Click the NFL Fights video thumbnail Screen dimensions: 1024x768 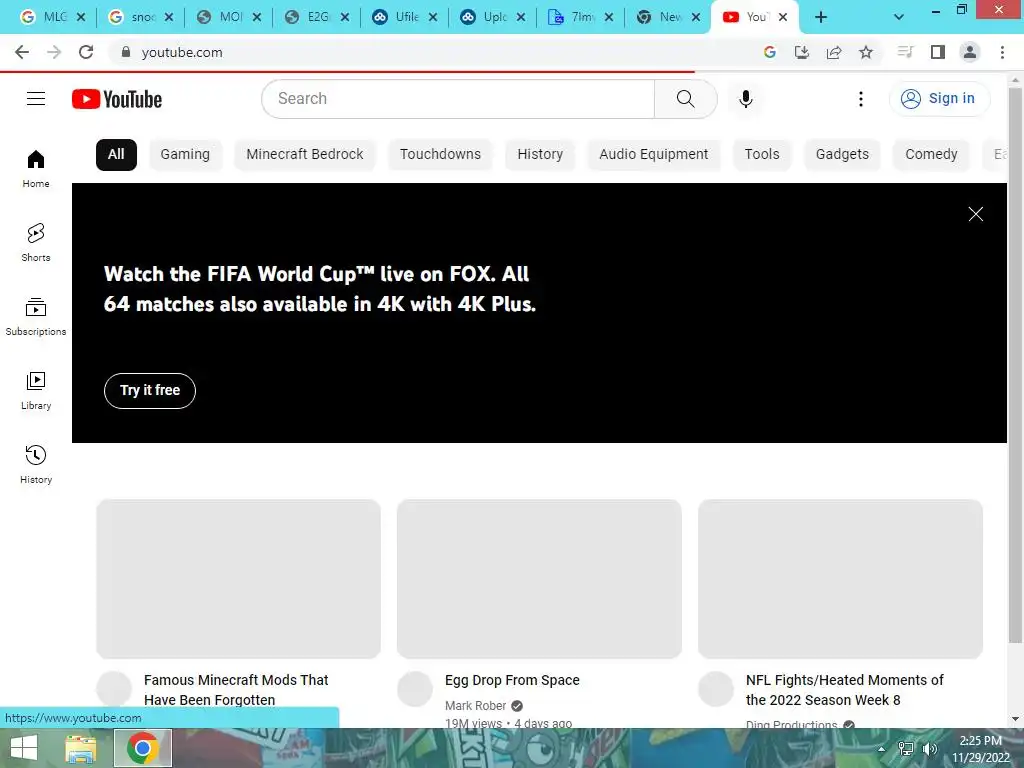(x=840, y=579)
